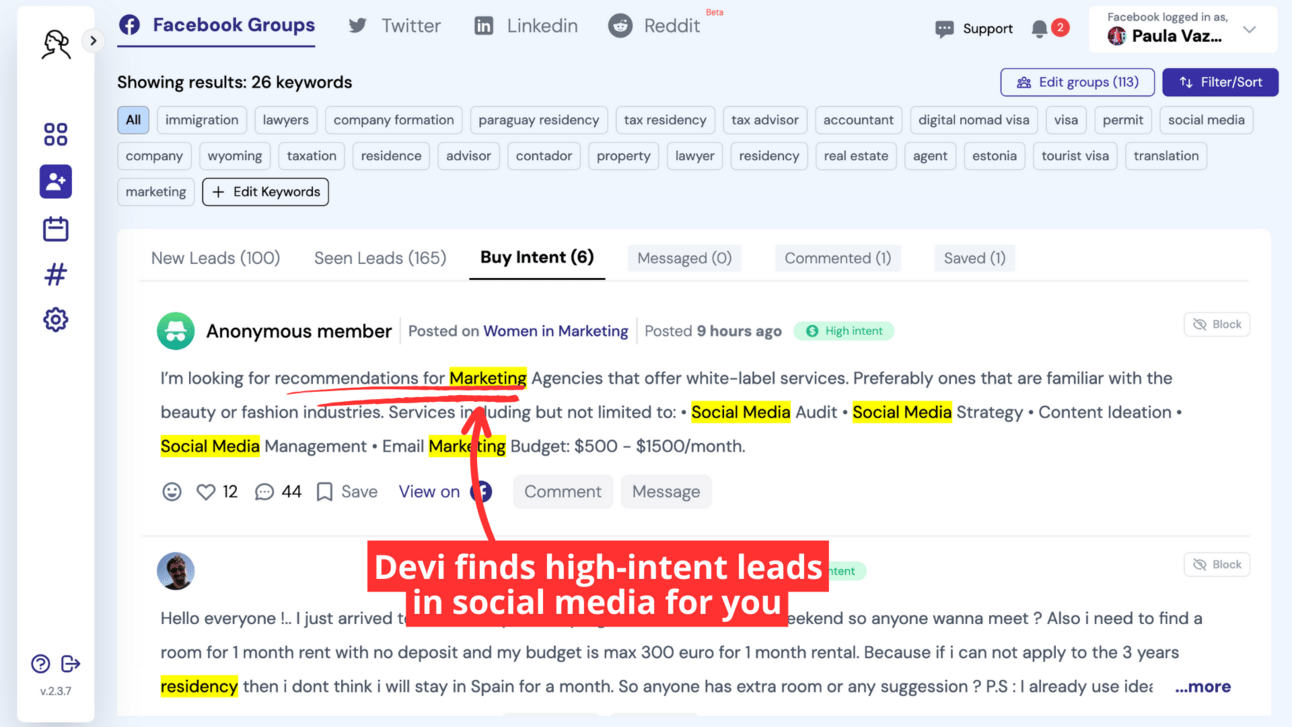Open the dashboard grid icon in sidebar
The height and width of the screenshot is (727, 1292).
(56, 134)
